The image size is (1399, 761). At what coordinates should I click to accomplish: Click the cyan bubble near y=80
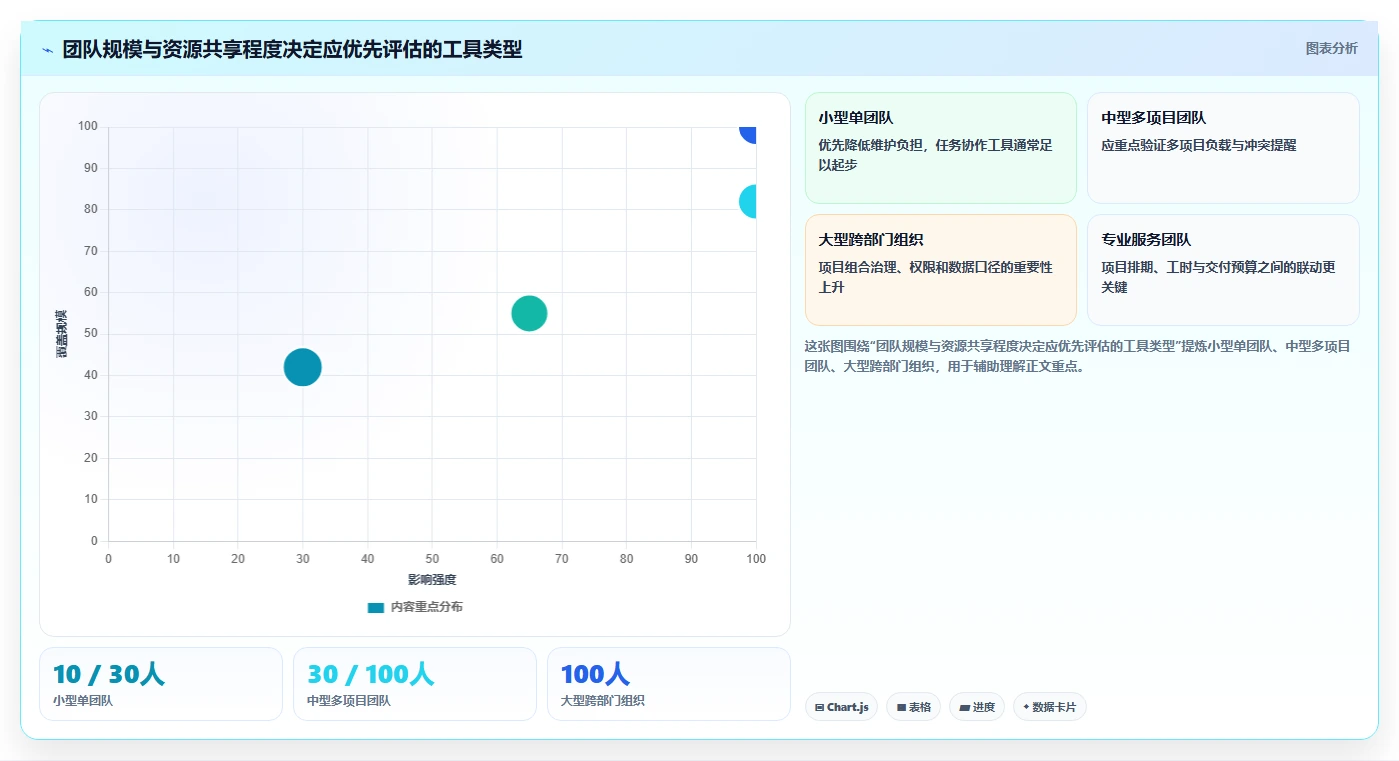coord(748,202)
